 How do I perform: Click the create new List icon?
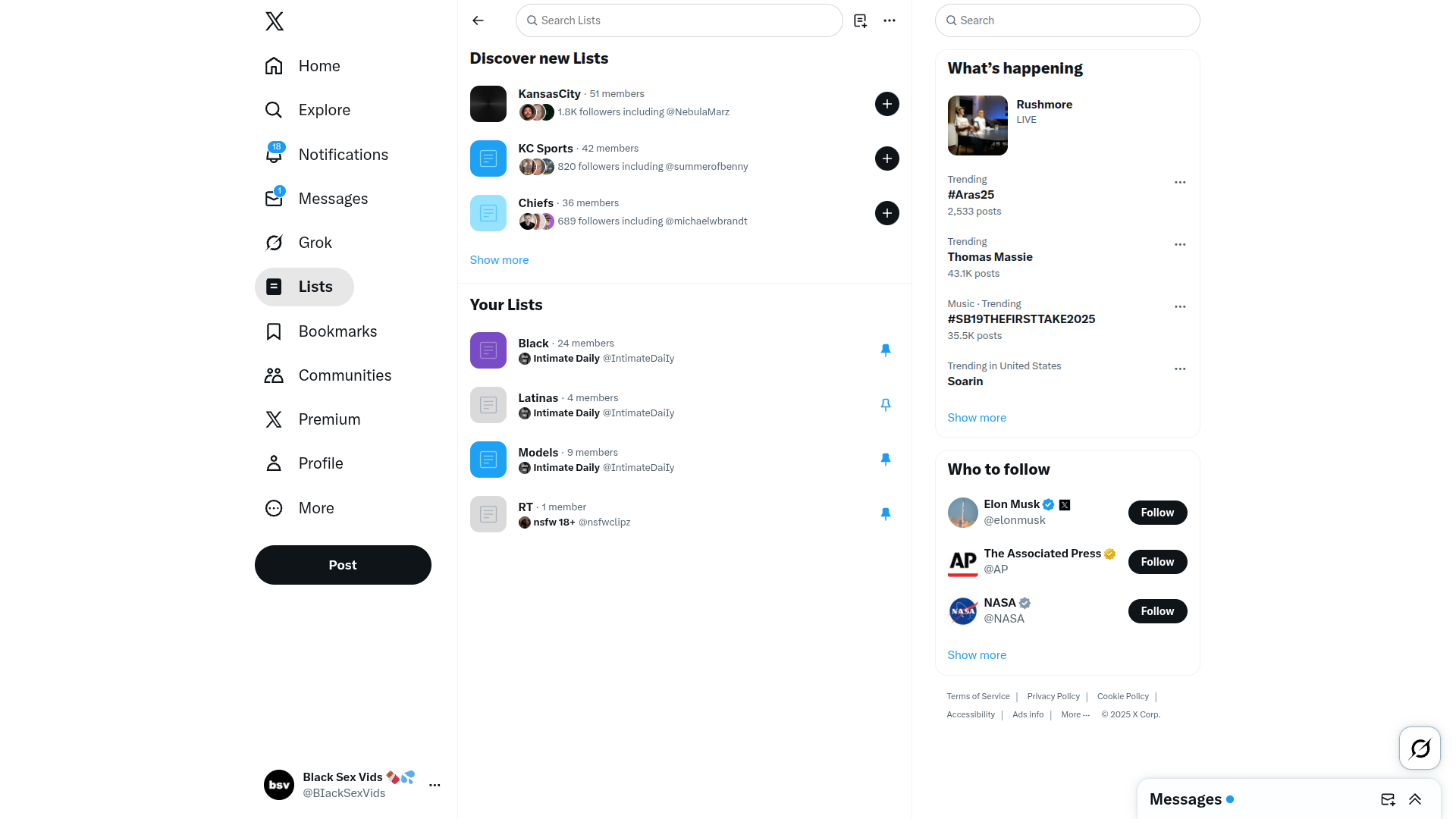pos(860,20)
